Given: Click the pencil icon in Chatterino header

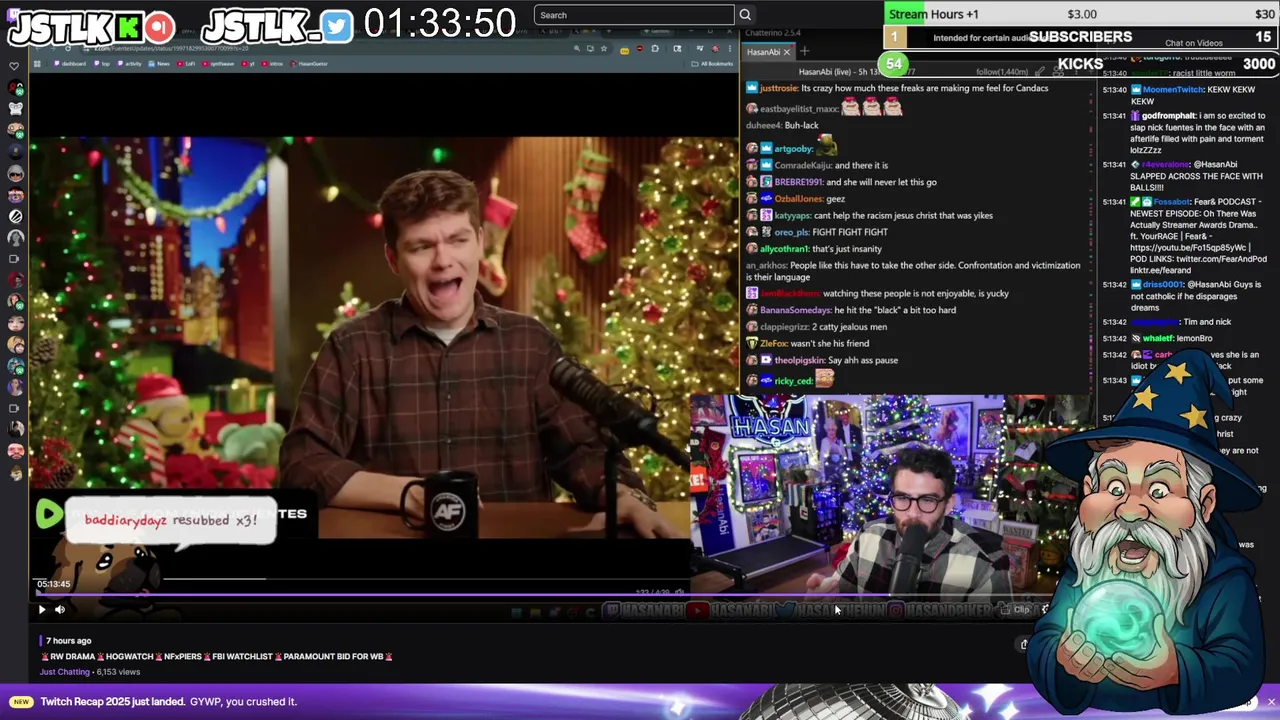Looking at the screenshot, I should 1040,72.
